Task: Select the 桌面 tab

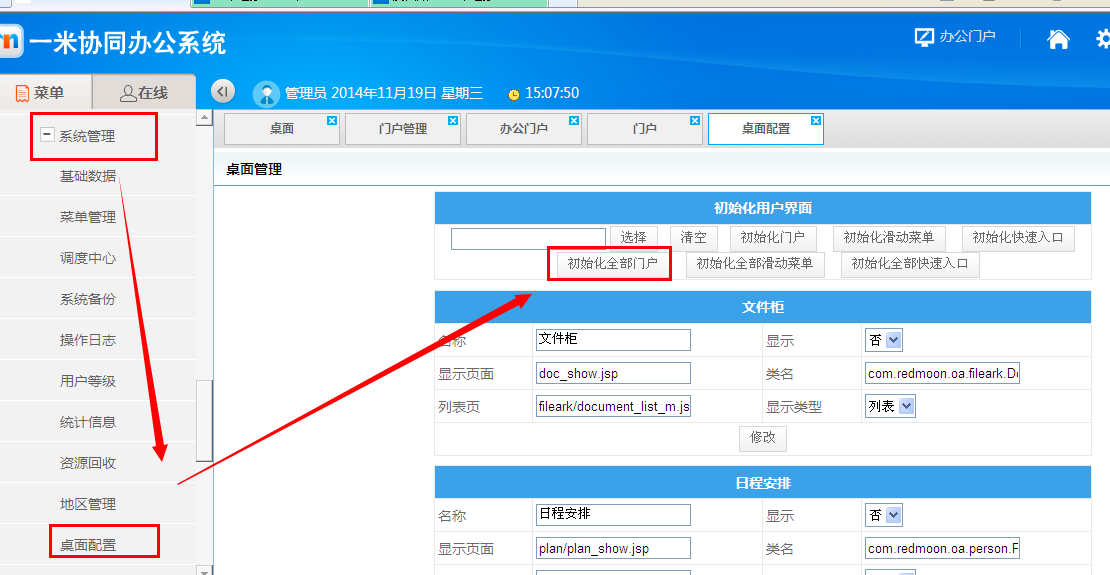Action: [282, 129]
